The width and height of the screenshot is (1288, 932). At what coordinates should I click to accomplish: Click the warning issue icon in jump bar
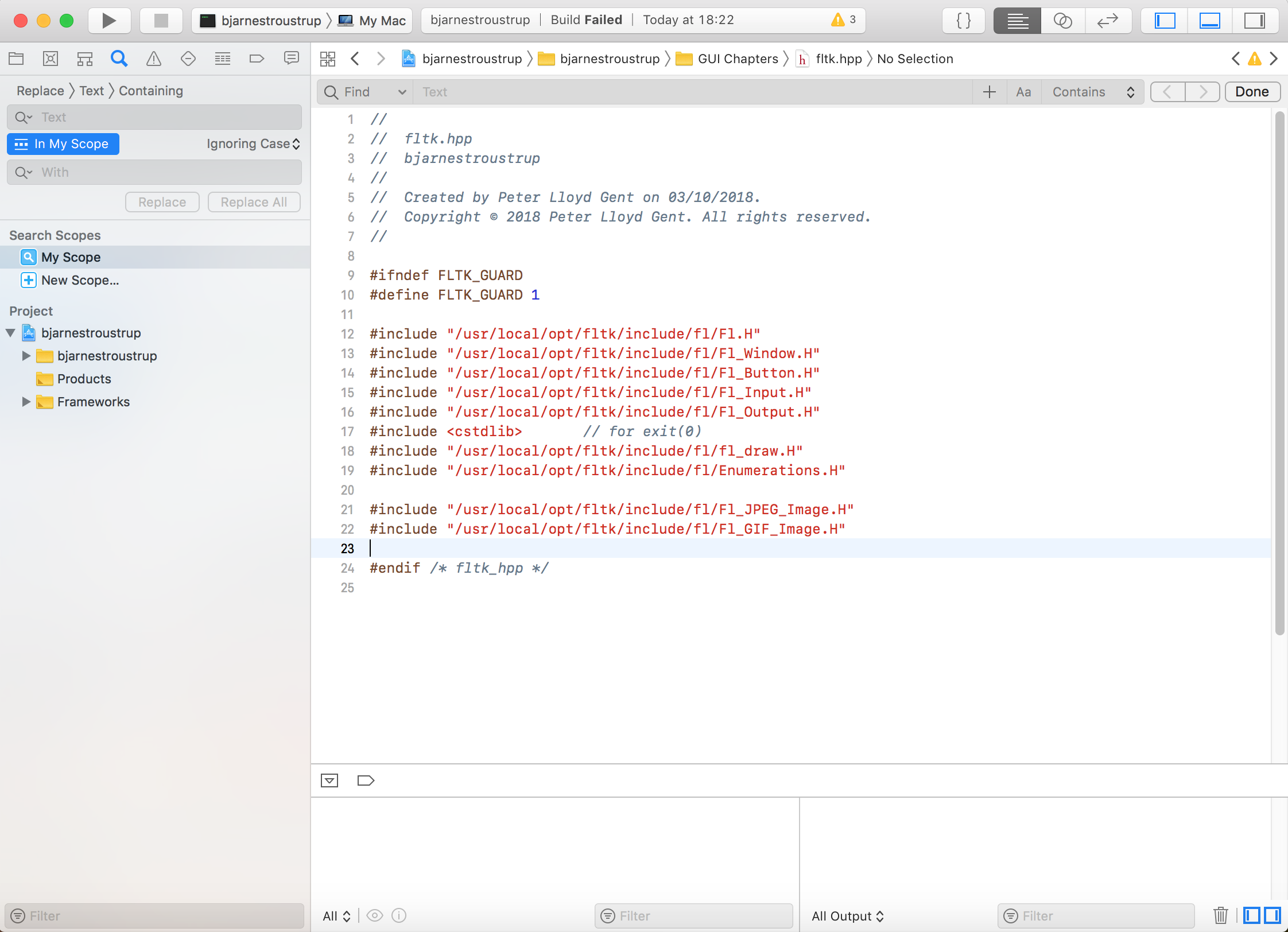pyautogui.click(x=1255, y=59)
